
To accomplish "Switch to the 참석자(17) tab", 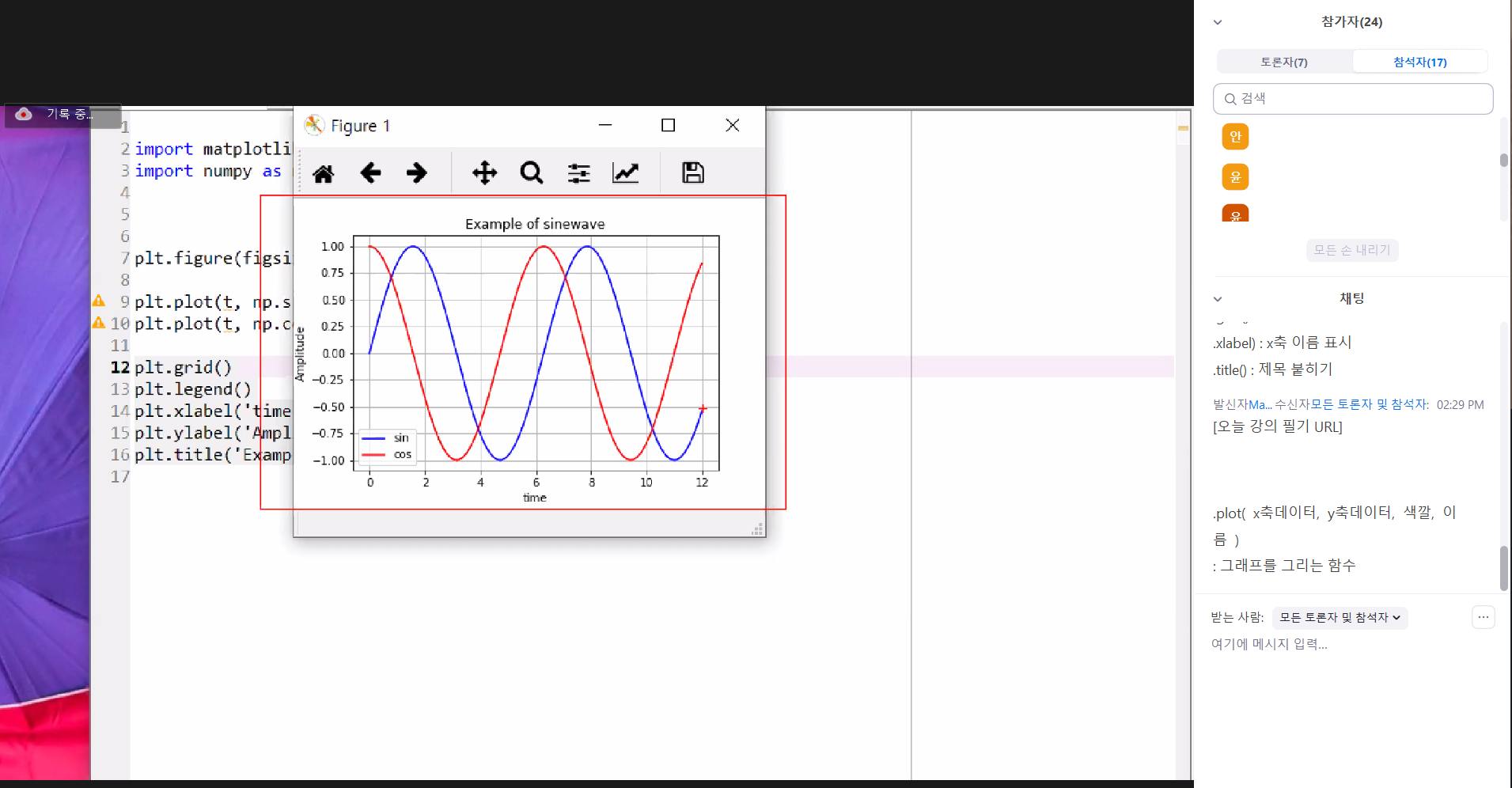I will click(1419, 62).
